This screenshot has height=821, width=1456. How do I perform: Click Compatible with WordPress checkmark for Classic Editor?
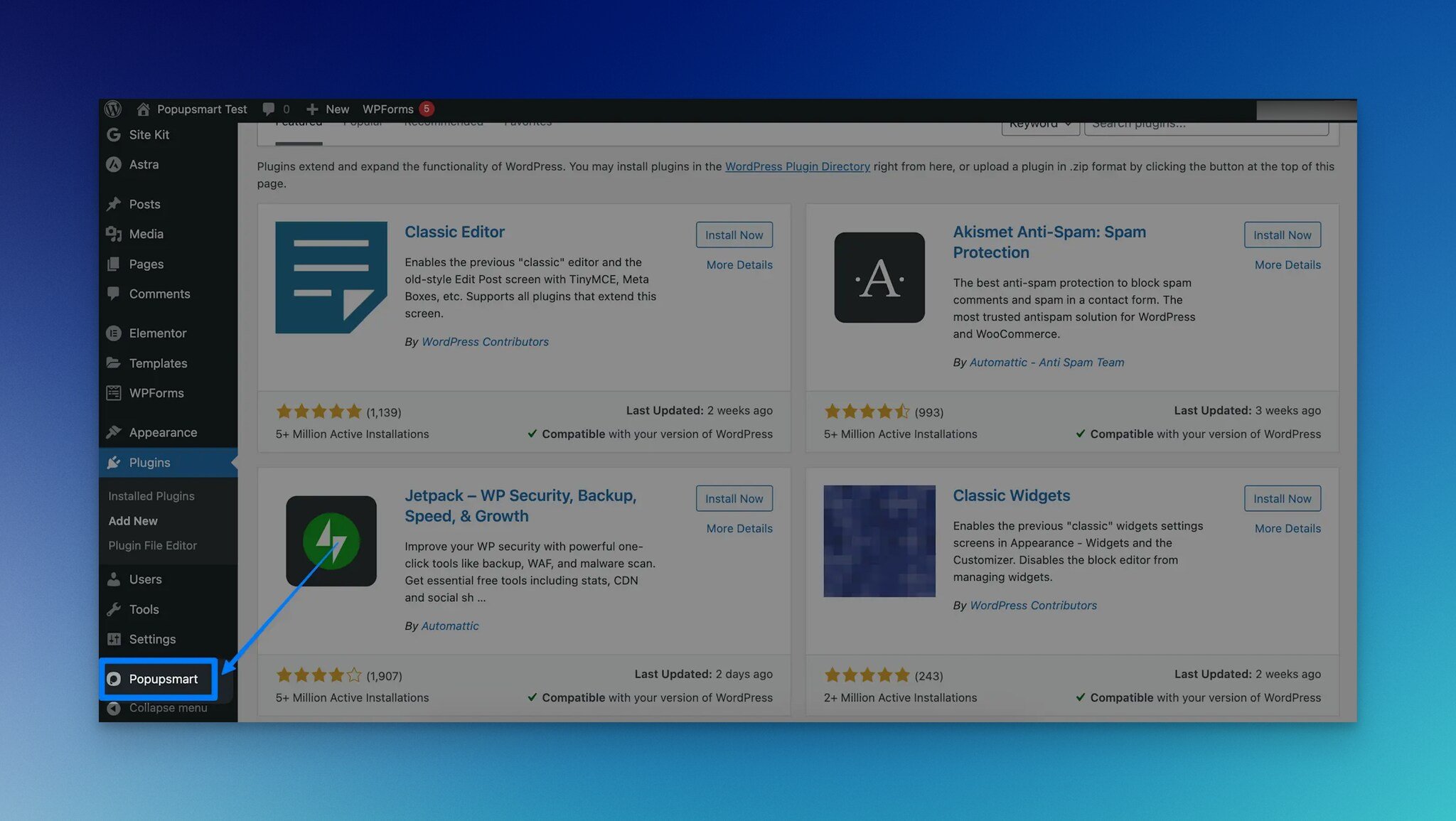(531, 434)
